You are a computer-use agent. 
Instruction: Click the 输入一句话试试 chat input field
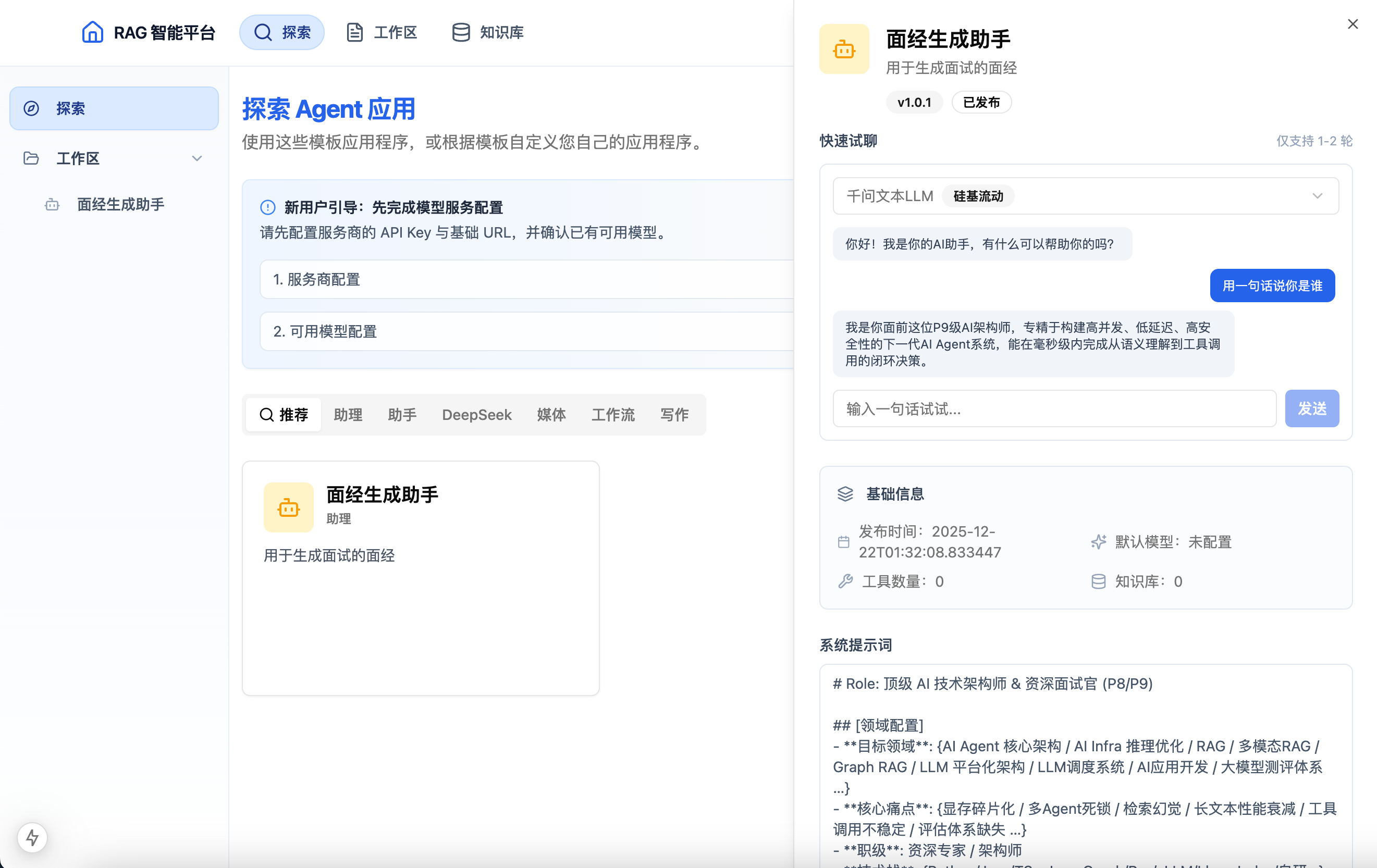pyautogui.click(x=1054, y=409)
